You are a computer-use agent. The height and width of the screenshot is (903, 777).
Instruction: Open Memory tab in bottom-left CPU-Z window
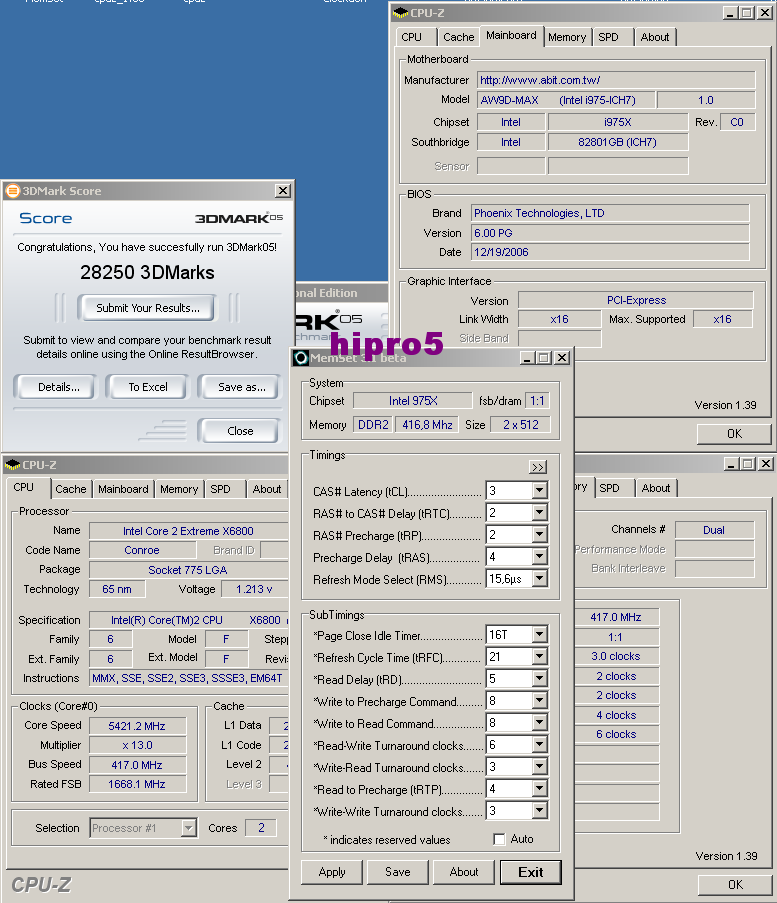(x=179, y=489)
